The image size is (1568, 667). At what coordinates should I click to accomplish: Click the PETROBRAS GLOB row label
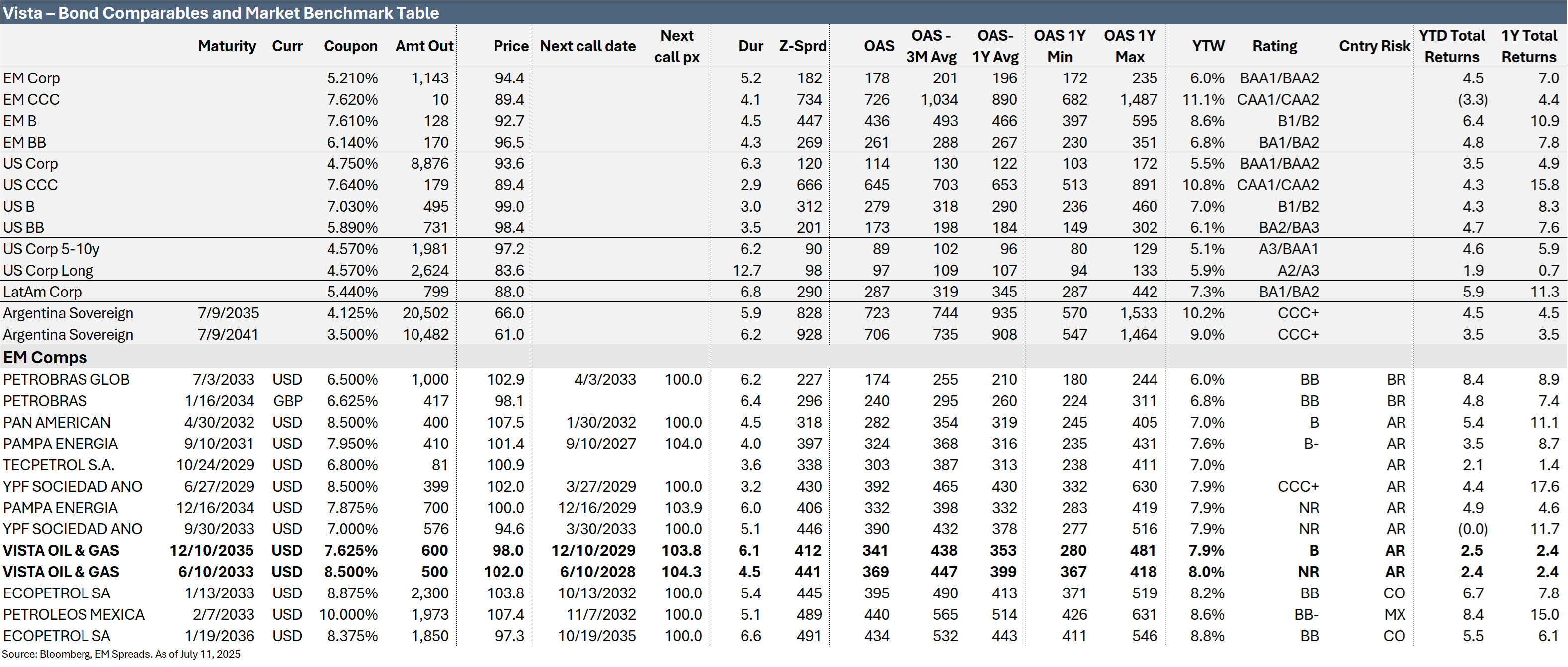tap(66, 379)
